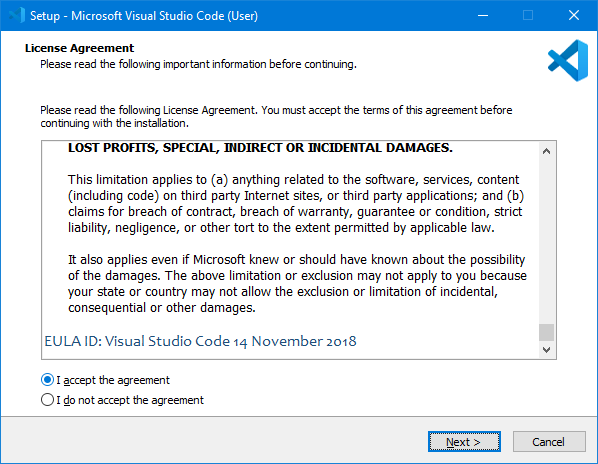The height and width of the screenshot is (464, 598).
Task: Click the Next > button
Action: [x=464, y=442]
